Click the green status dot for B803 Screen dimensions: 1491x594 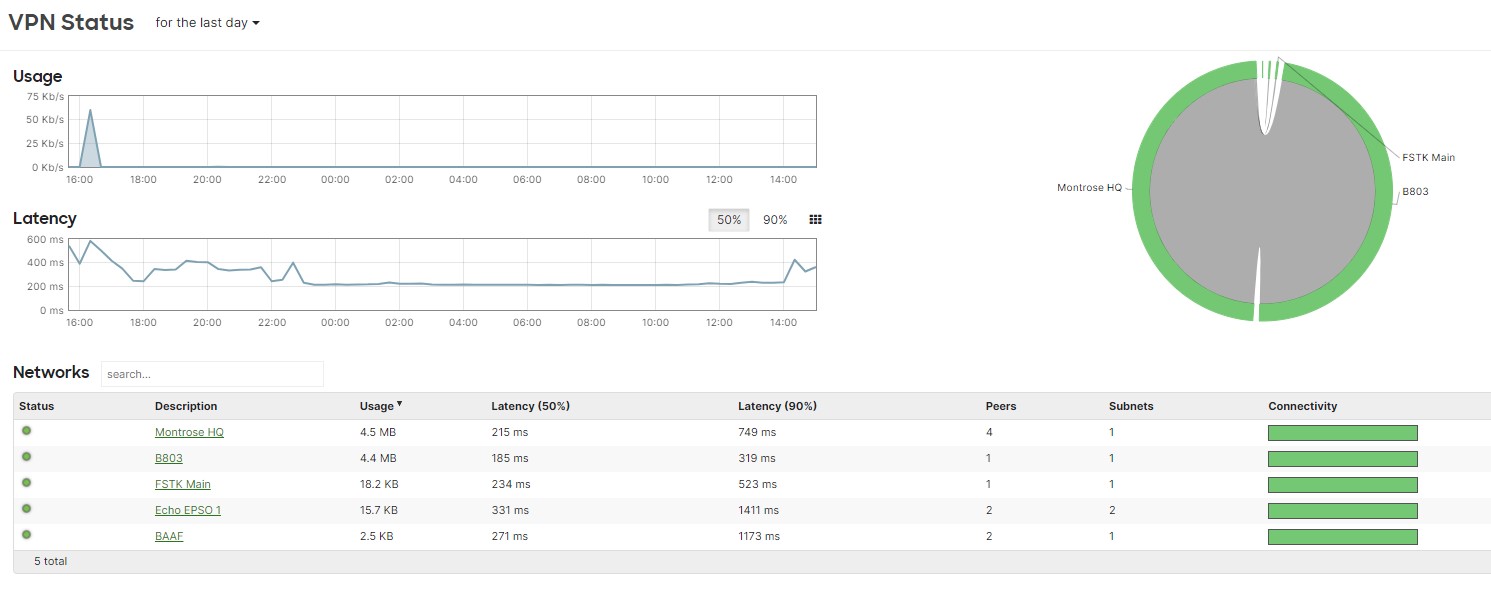point(27,457)
